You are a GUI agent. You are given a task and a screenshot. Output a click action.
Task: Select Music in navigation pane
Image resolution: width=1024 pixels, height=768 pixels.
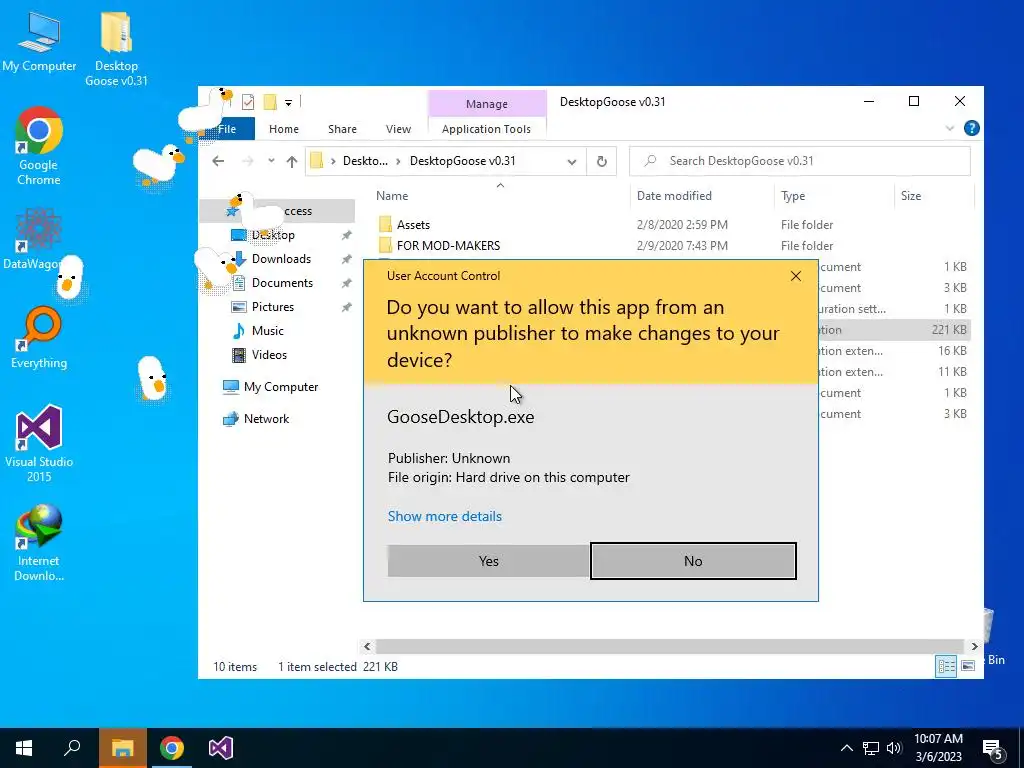[268, 331]
